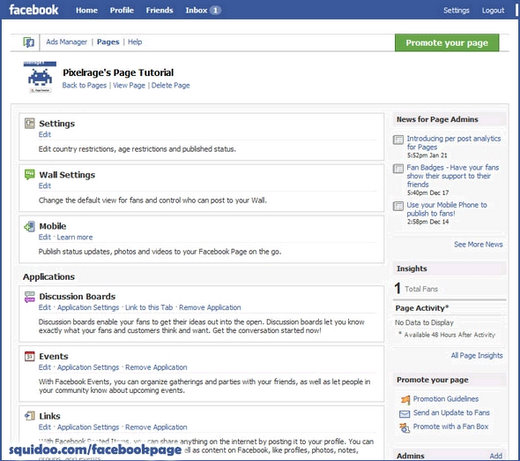This screenshot has width=520, height=461.
Task: Click news icon beside Fan Badges item
Action: pos(398,168)
